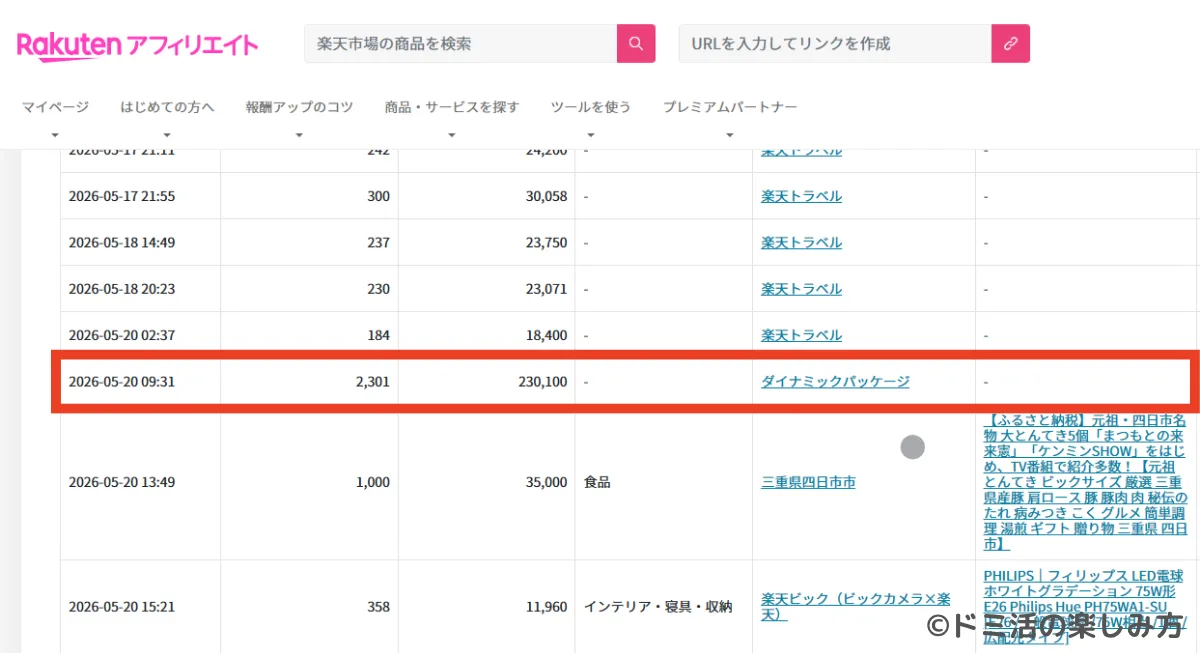Select the date cell 2026-05-17 21:55
Viewport: 1200px width, 653px height.
tap(122, 196)
